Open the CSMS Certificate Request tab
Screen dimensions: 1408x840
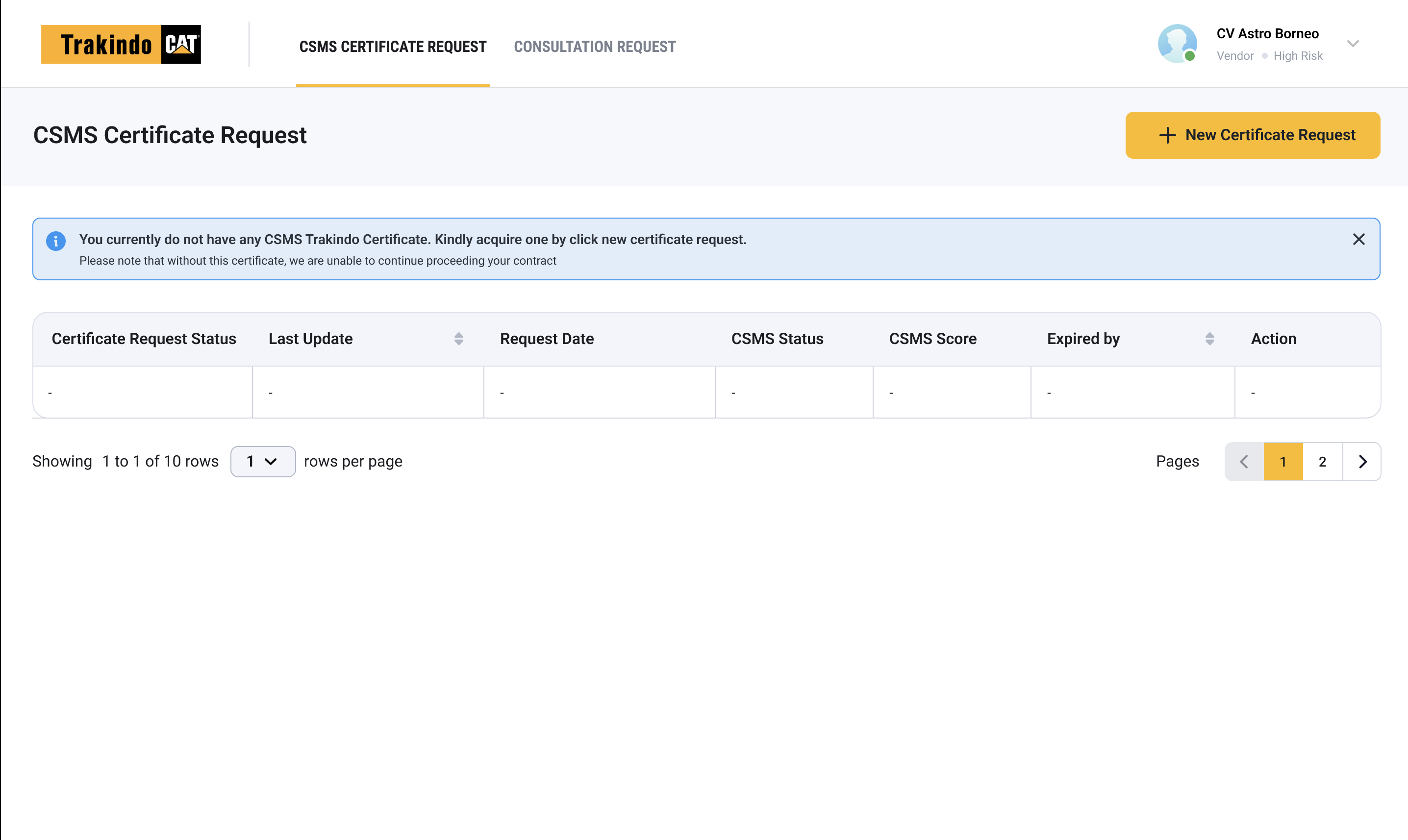click(393, 47)
